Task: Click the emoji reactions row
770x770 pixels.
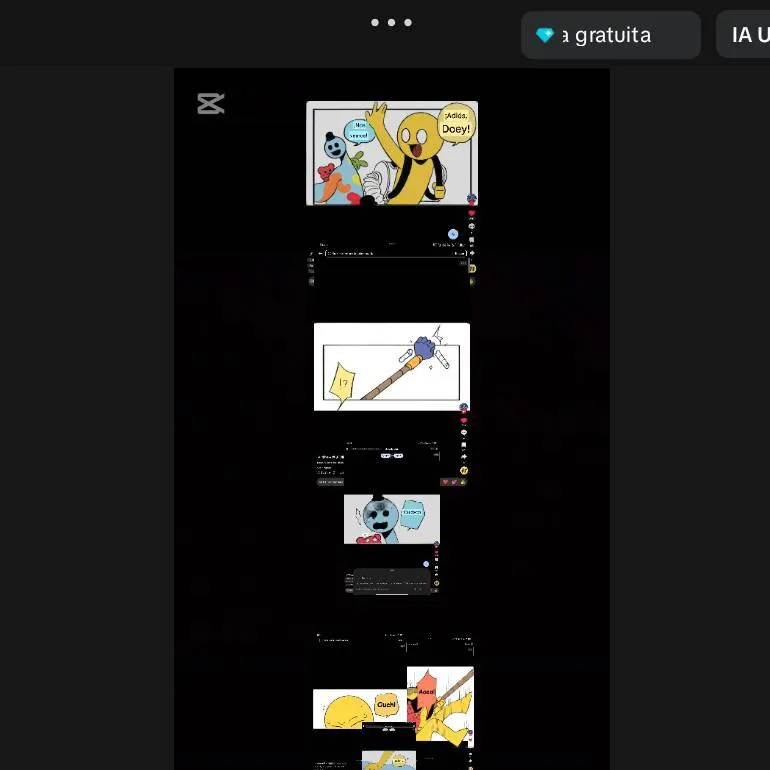Action: 454,482
